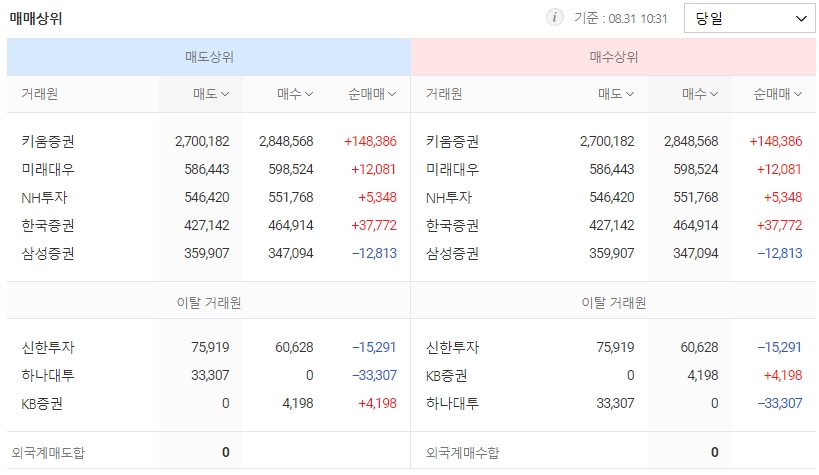Click KB증권 in right 이탈 거래원 list
This screenshot has width=819, height=475.
point(447,375)
